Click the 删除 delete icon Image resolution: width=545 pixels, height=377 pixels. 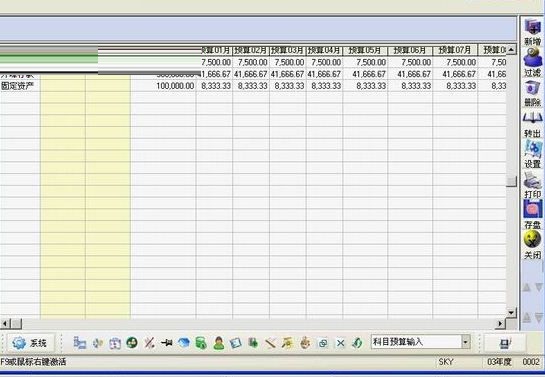coord(532,88)
